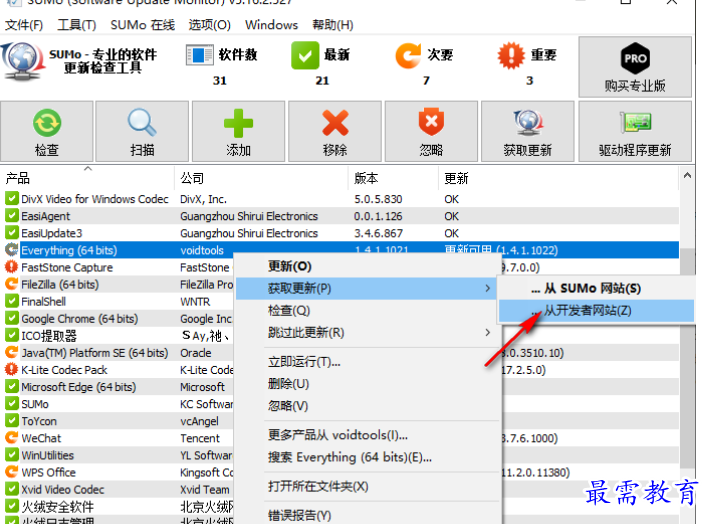Viewport: 707px width, 524px height.
Task: Click the orange update icon of WeChat row
Action: coord(12,438)
